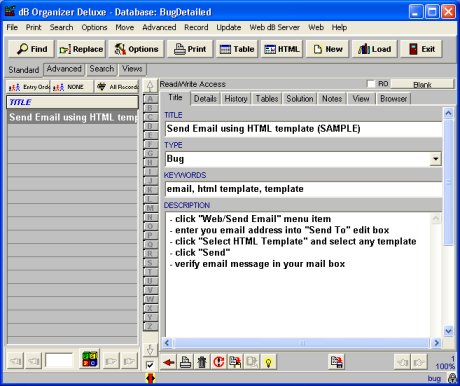Open the Notes tab
The height and width of the screenshot is (386, 460).
point(332,99)
